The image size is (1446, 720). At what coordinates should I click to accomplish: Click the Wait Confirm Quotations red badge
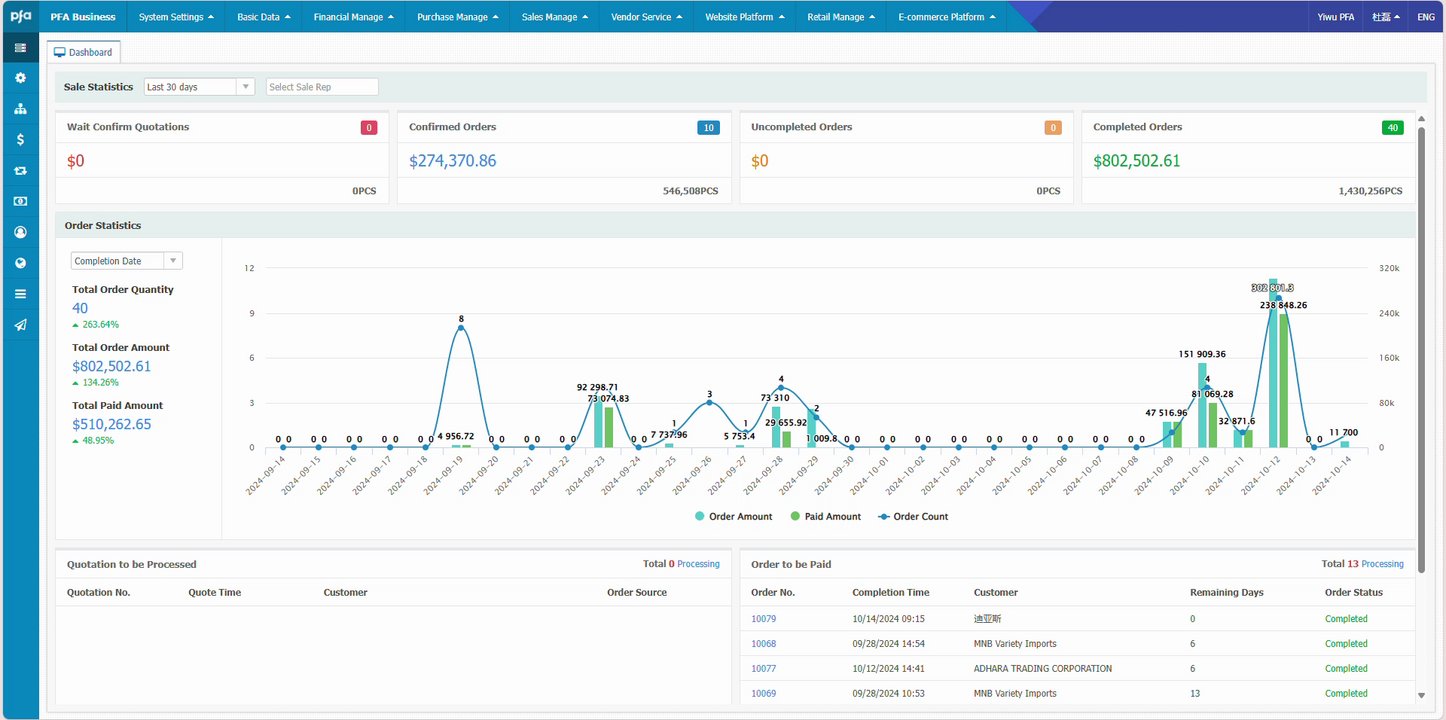tap(369, 128)
